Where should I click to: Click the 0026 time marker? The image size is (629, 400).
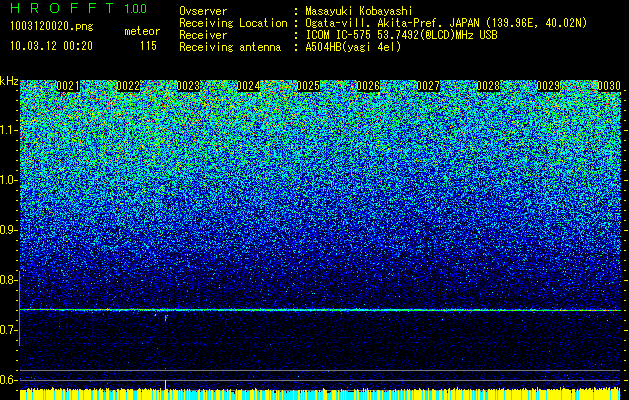[x=368, y=86]
